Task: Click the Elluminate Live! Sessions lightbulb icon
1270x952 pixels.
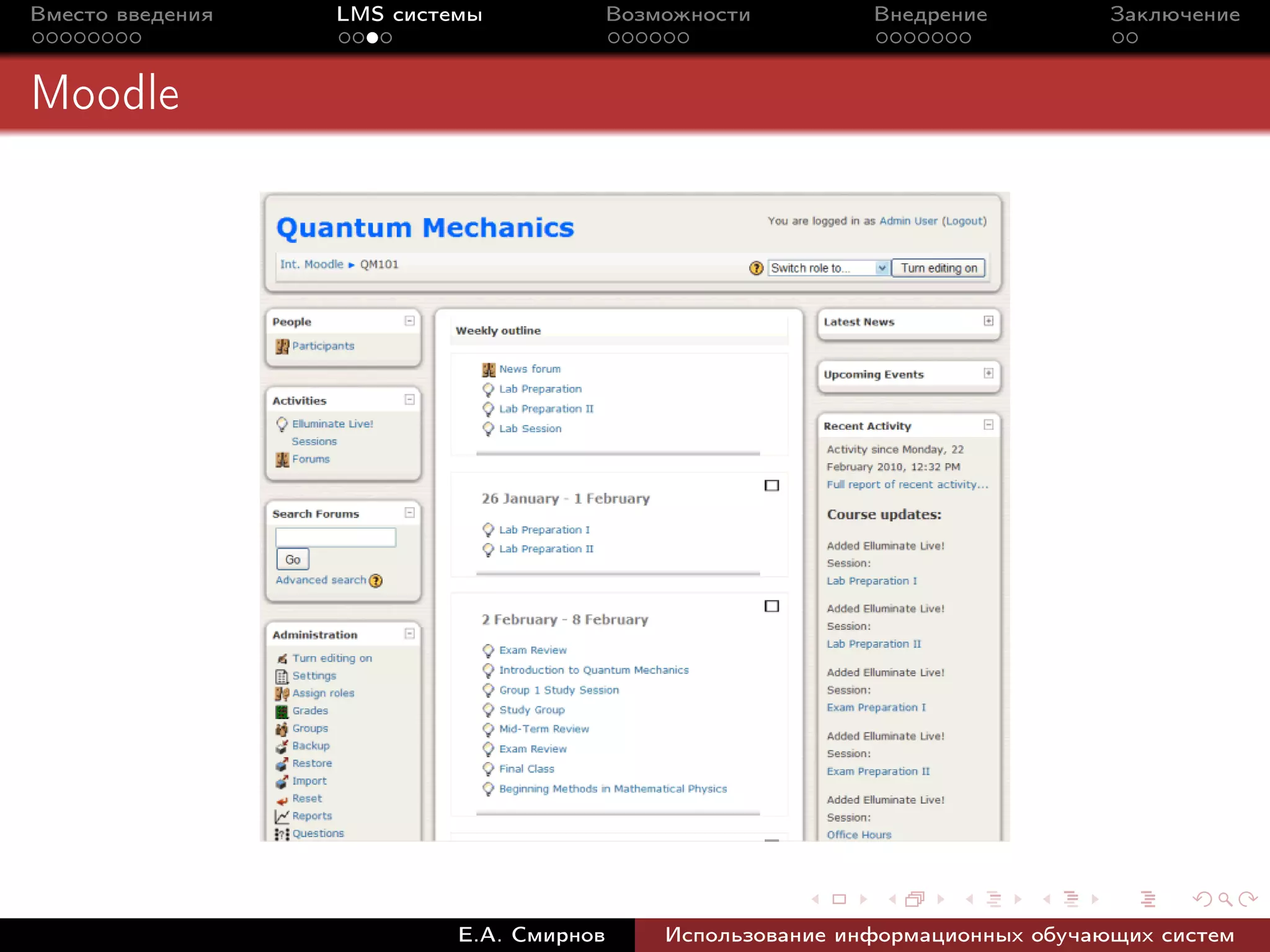Action: pyautogui.click(x=282, y=424)
